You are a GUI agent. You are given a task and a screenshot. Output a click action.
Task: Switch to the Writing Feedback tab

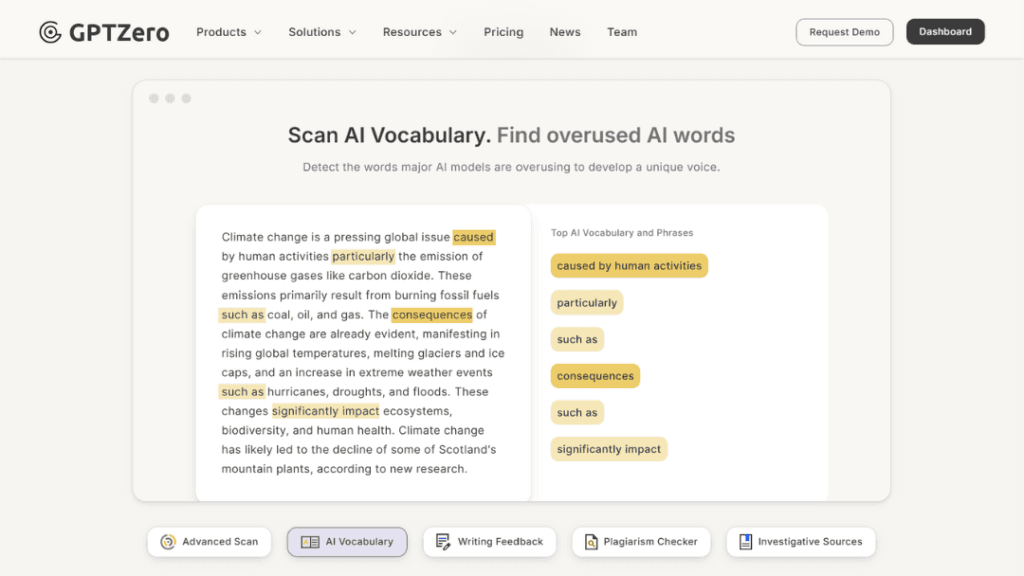click(489, 542)
